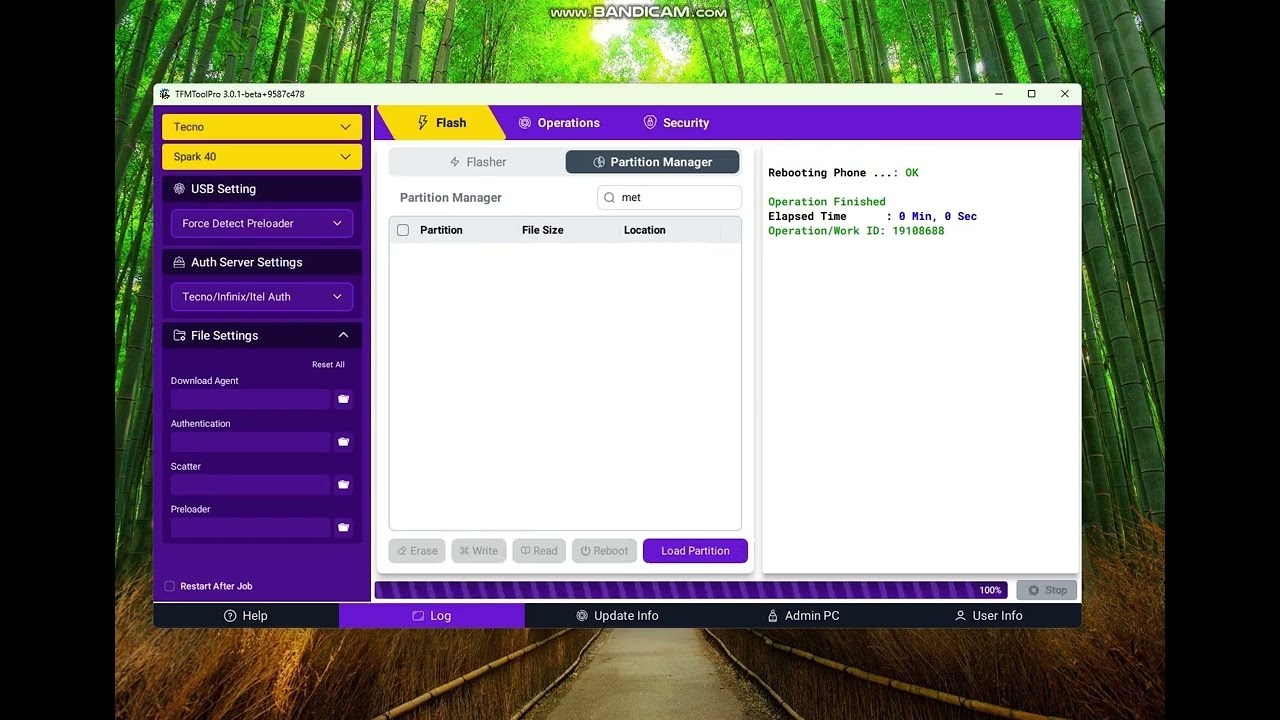The height and width of the screenshot is (720, 1280).
Task: Click the Location column header
Action: pos(645,230)
